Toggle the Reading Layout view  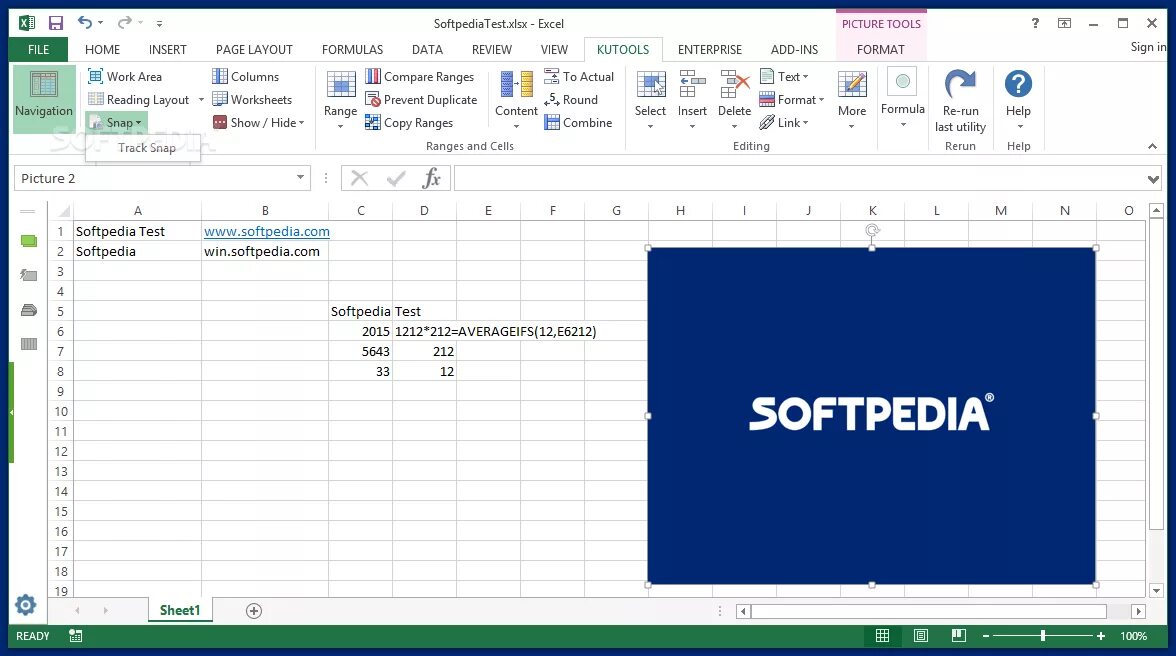[x=139, y=100]
